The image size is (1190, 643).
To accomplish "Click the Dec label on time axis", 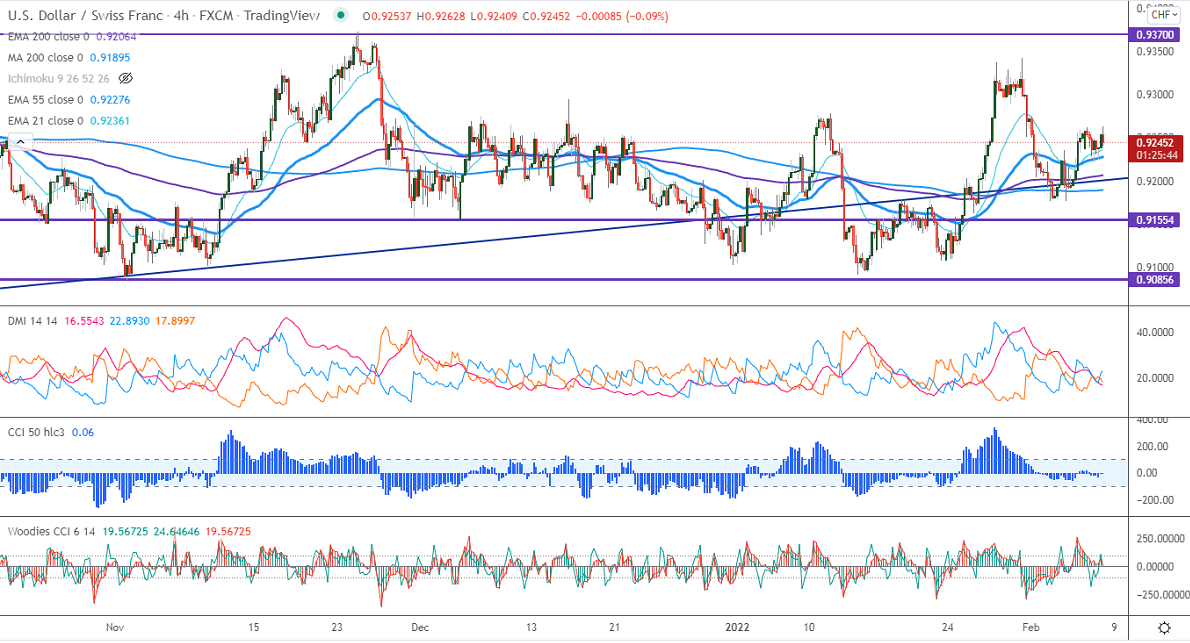I will [420, 627].
